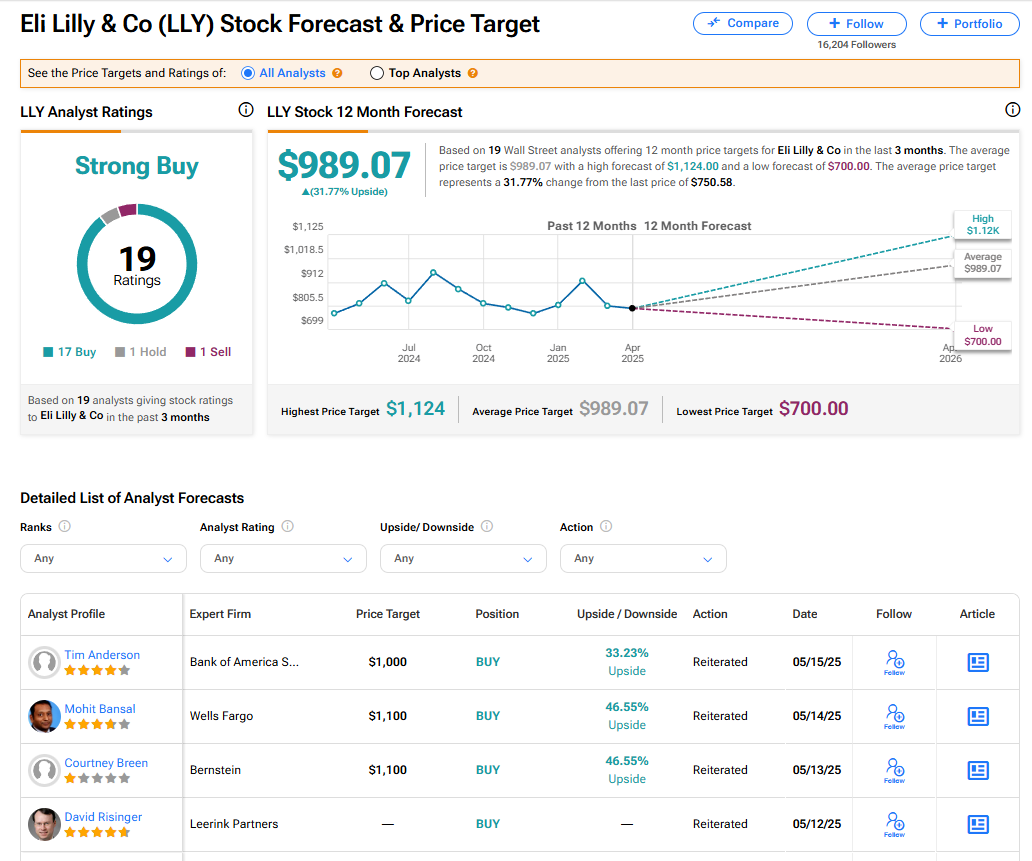Open Top Analysts help question icon
This screenshot has height=861, width=1032.
tap(473, 73)
